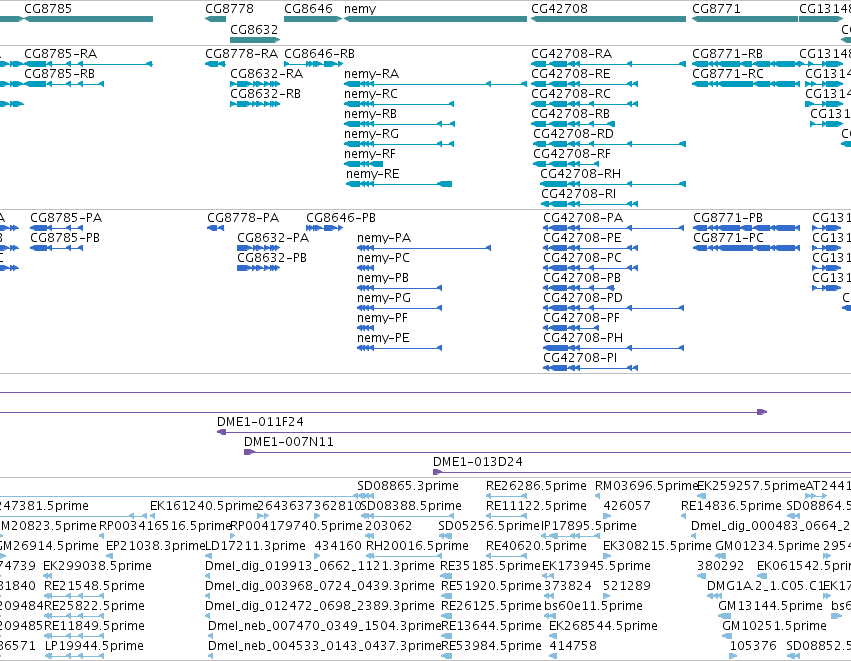The image size is (851, 661).
Task: Select protein CG42708-PB
Action: pos(579,288)
